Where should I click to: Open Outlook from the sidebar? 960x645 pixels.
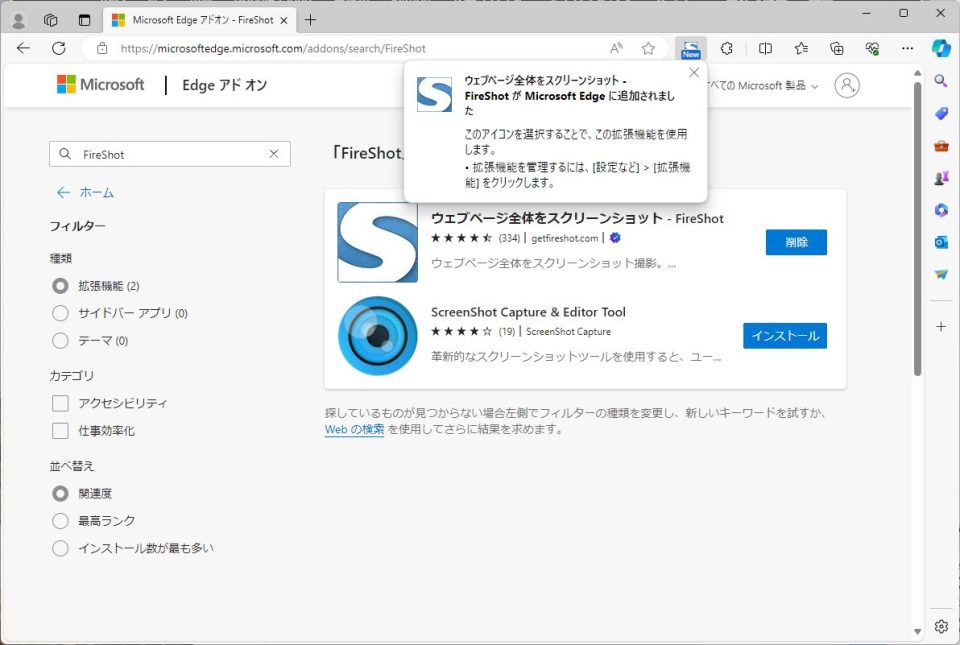coord(941,243)
